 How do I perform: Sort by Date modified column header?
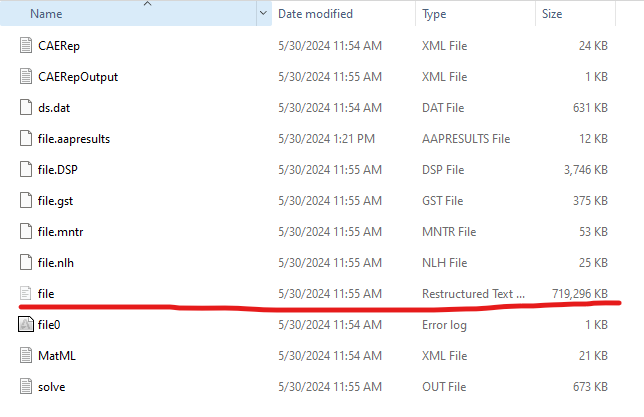click(315, 14)
